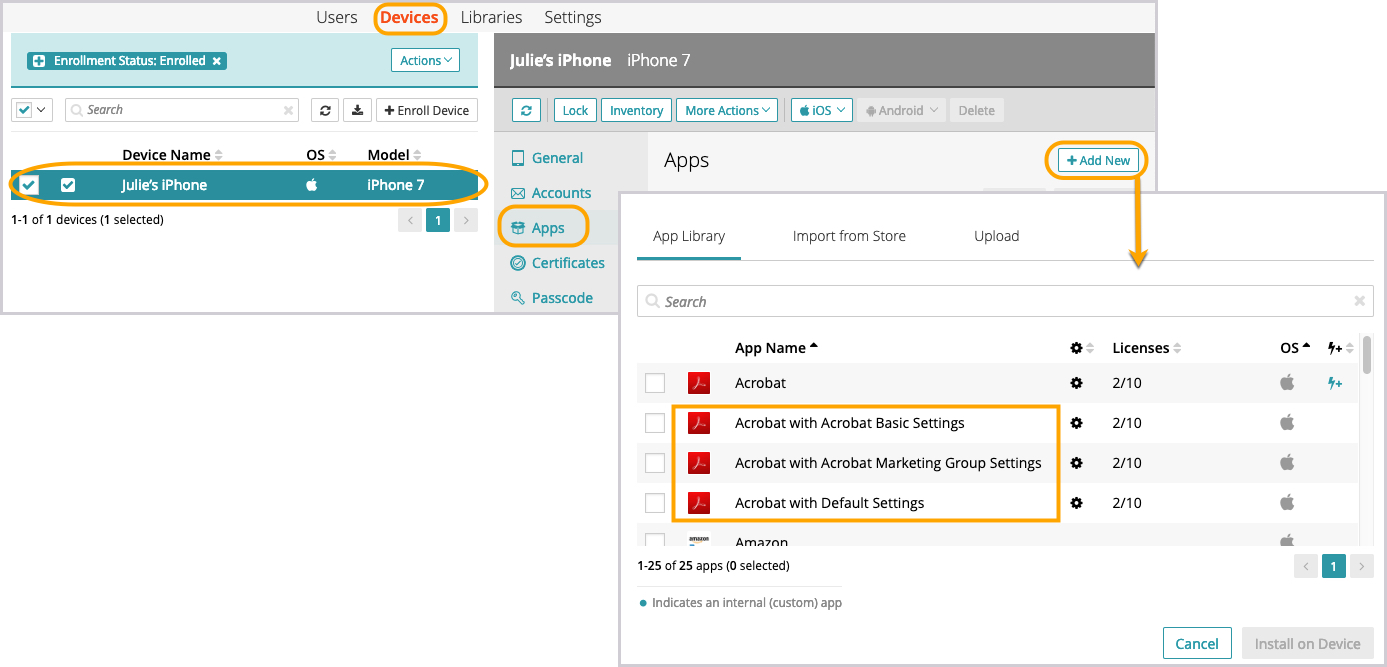Screen dimensions: 1387x667
Task: Uncheck the Julie's iPhone row checkbox
Action: [x=68, y=185]
